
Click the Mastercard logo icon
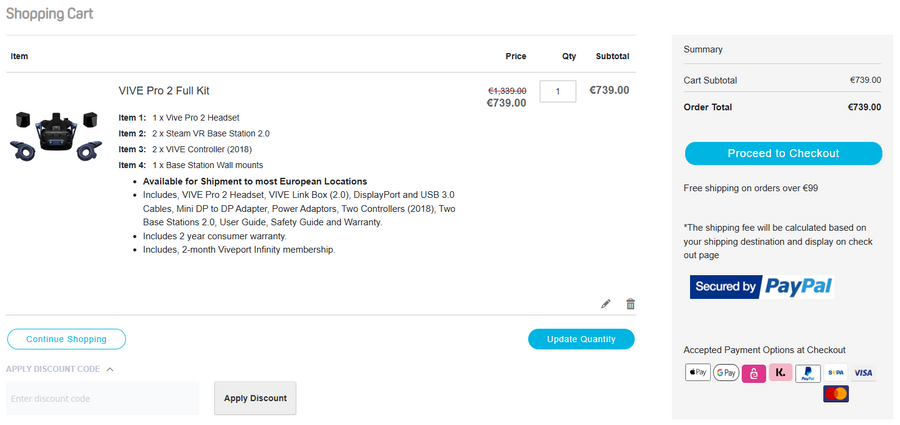coord(836,394)
